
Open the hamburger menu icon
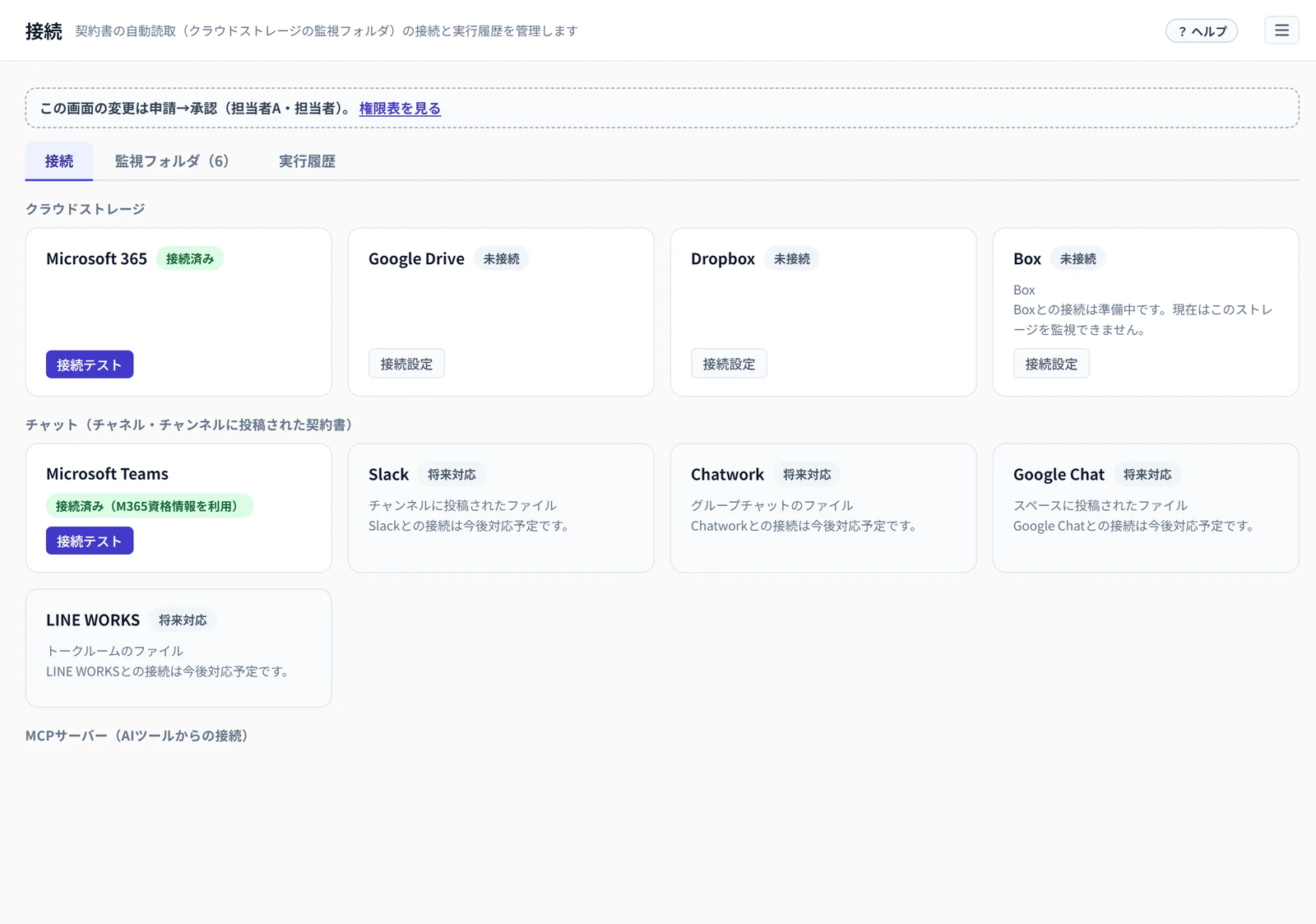[1281, 30]
